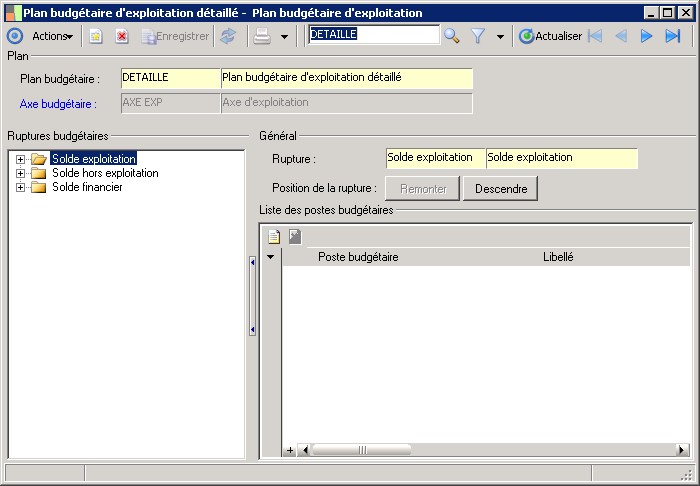Image resolution: width=700 pixels, height=486 pixels.
Task: Click the Solde financier folder icon
Action: 38,187
